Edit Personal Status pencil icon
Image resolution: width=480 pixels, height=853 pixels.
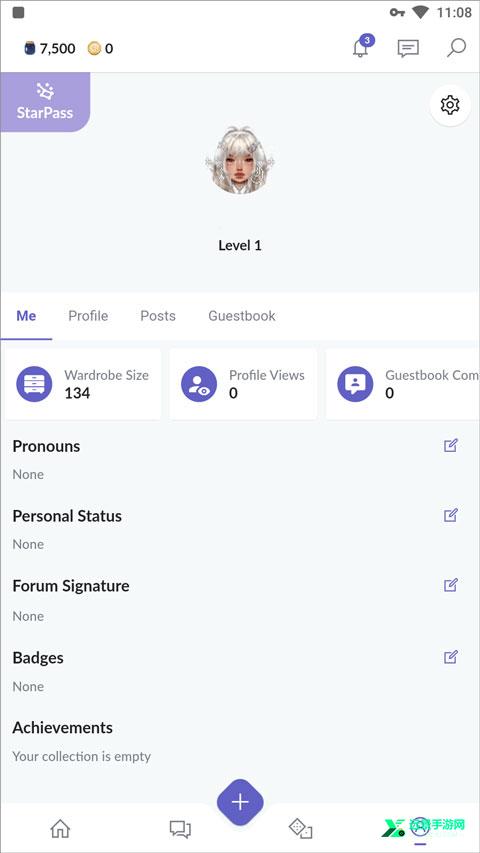click(451, 515)
